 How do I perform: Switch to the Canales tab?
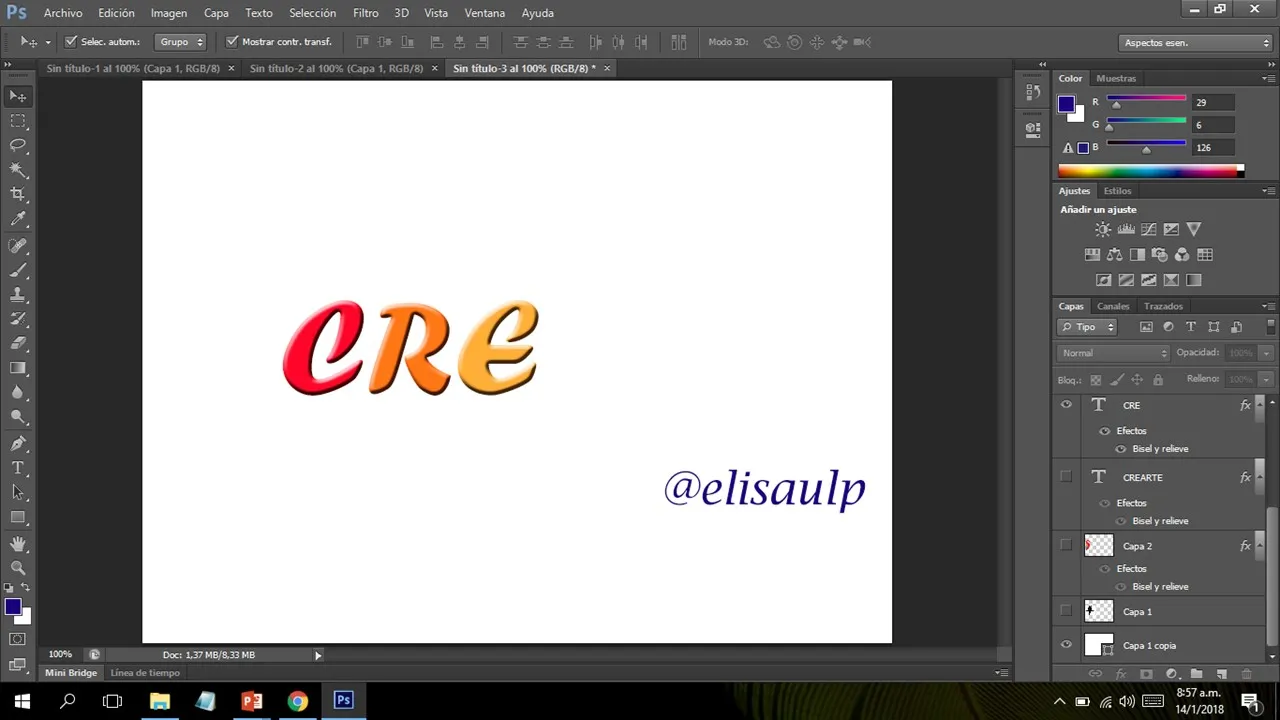click(x=1113, y=306)
